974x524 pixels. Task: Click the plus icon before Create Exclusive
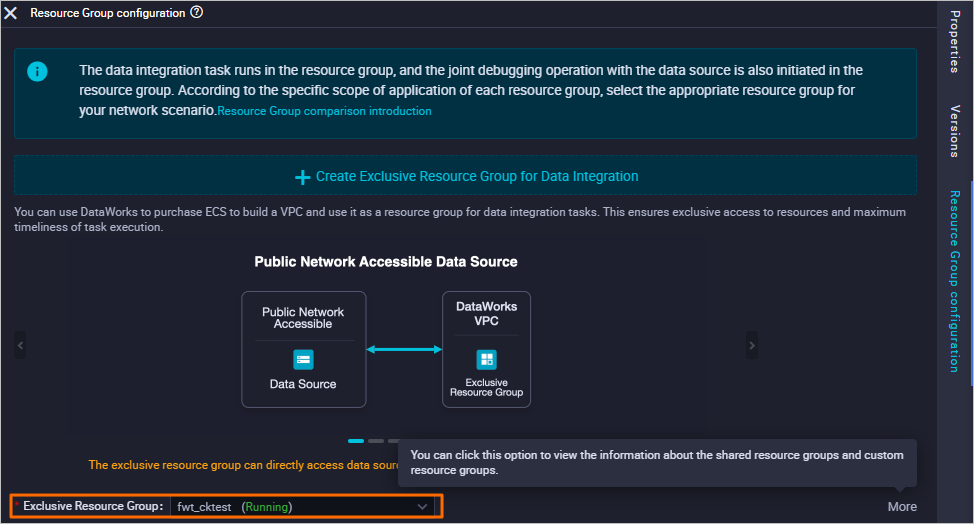[x=303, y=178]
